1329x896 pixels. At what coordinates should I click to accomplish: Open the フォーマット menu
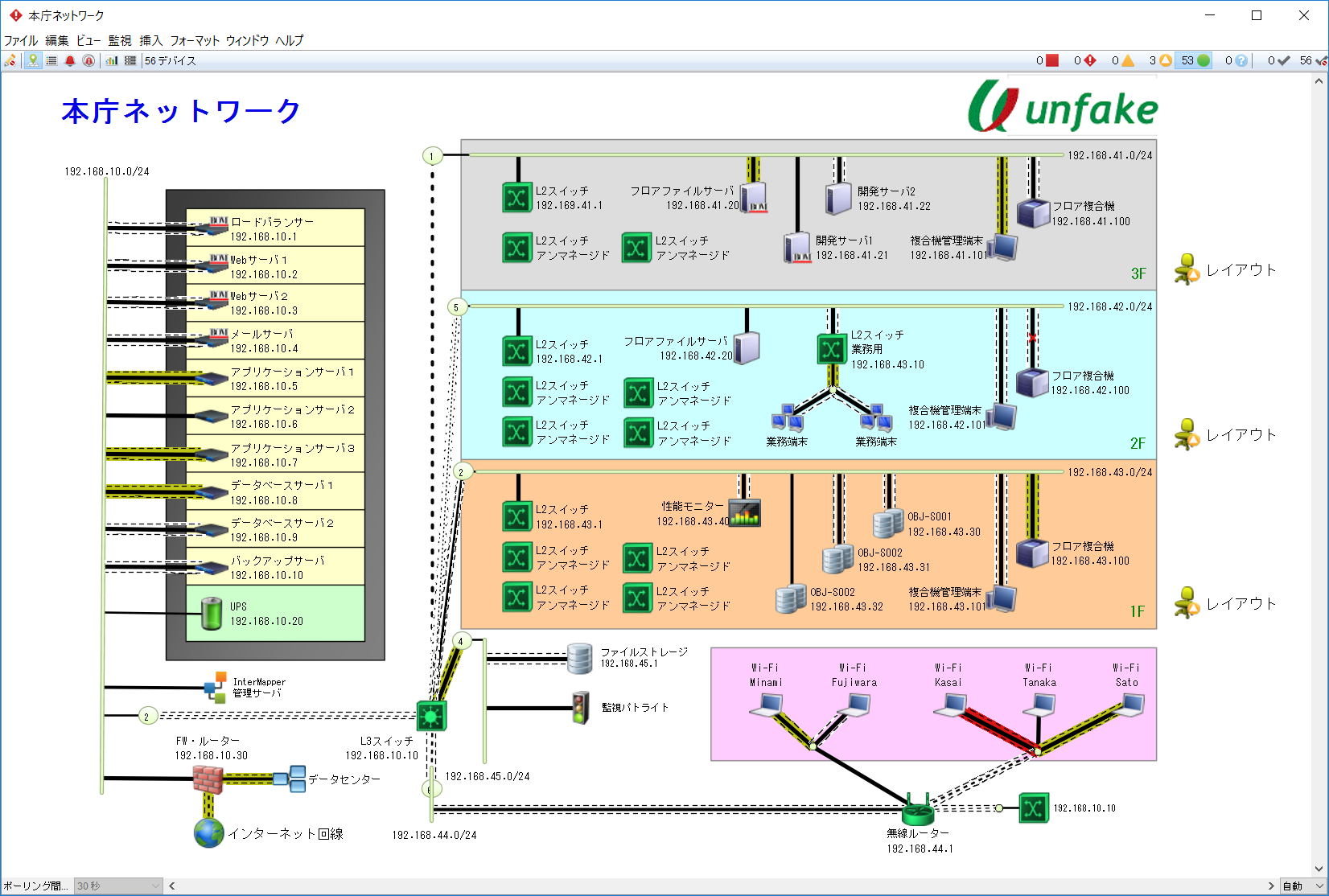coord(194,40)
